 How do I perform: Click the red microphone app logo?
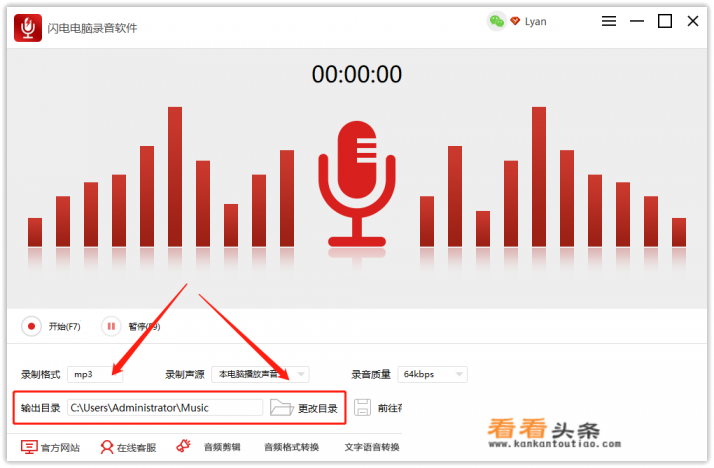click(x=28, y=28)
